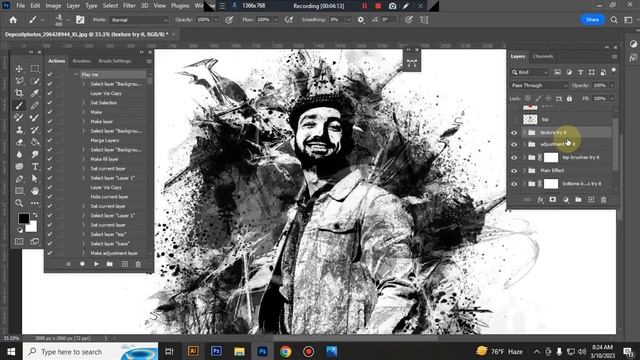Click the background white color swatch
This screenshot has width=640, height=360.
click(32, 227)
